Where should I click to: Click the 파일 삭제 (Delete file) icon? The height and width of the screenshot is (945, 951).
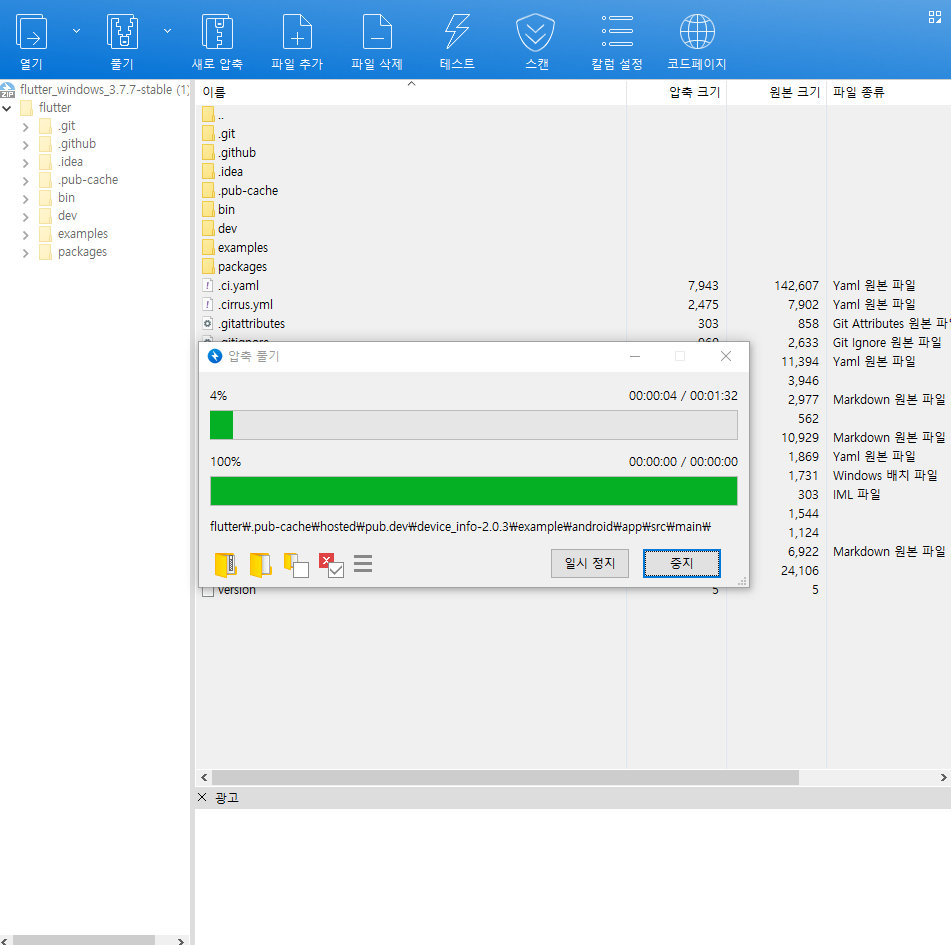click(377, 32)
